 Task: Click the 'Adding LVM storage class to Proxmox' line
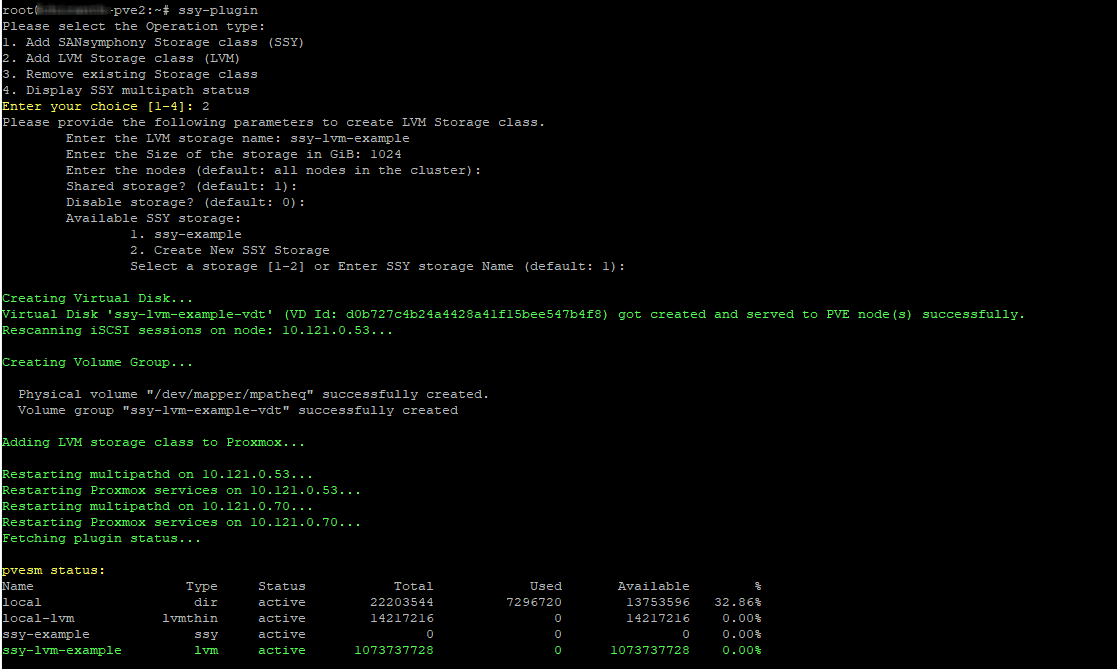[153, 442]
